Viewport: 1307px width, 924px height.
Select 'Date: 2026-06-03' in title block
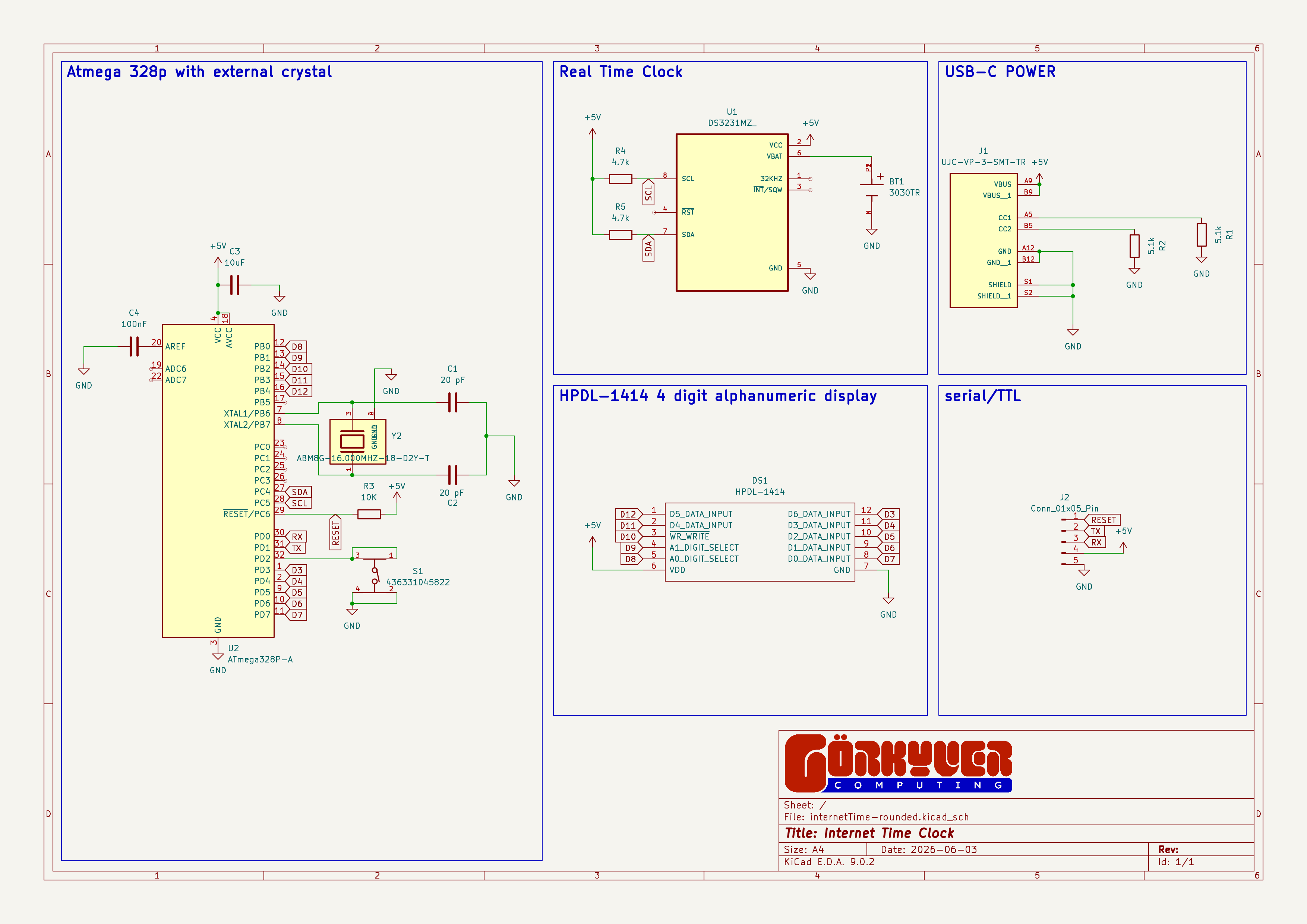(928, 849)
